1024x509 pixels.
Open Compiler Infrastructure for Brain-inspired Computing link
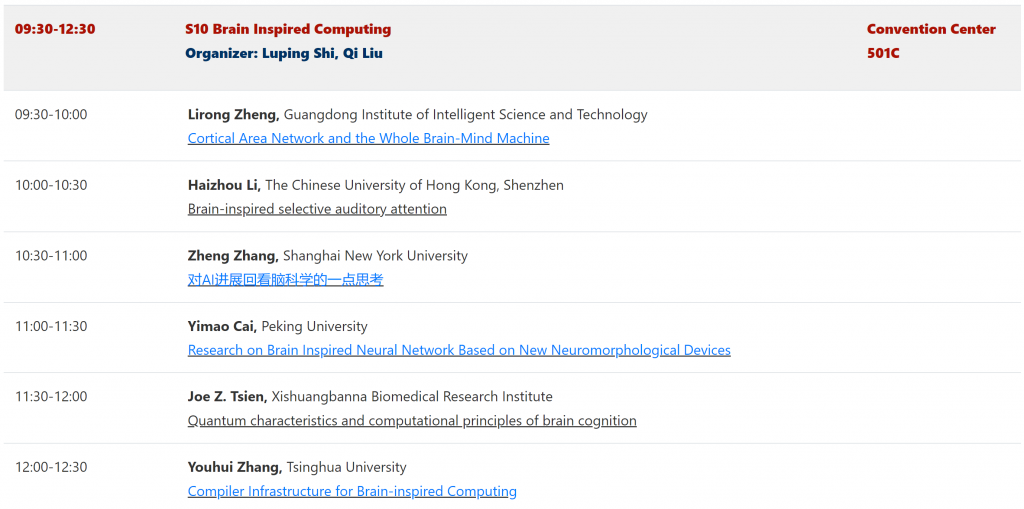pos(352,491)
